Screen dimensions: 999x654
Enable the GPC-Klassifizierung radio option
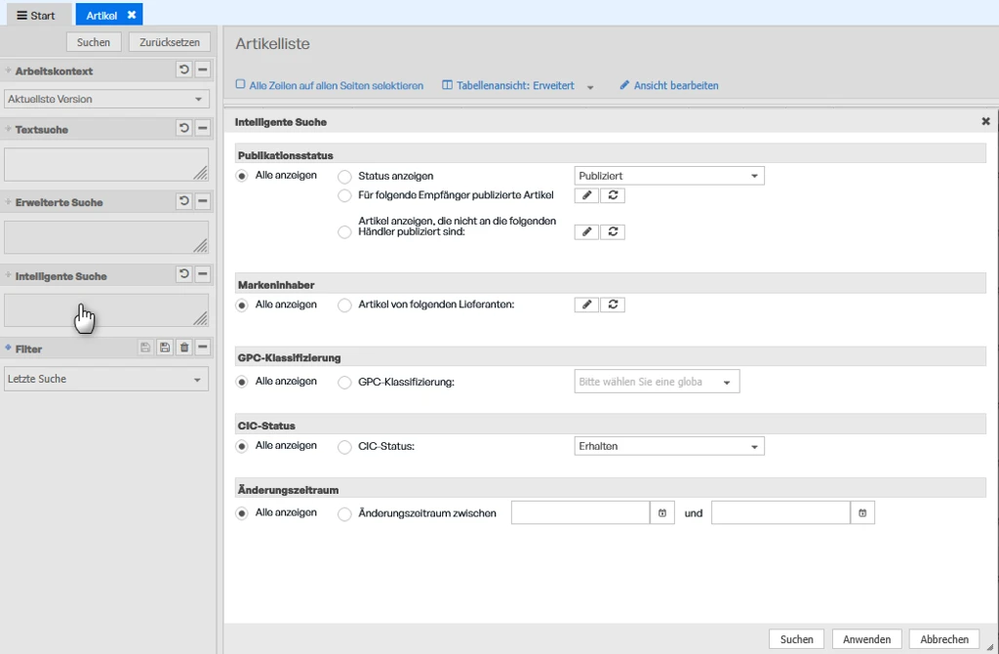point(345,382)
